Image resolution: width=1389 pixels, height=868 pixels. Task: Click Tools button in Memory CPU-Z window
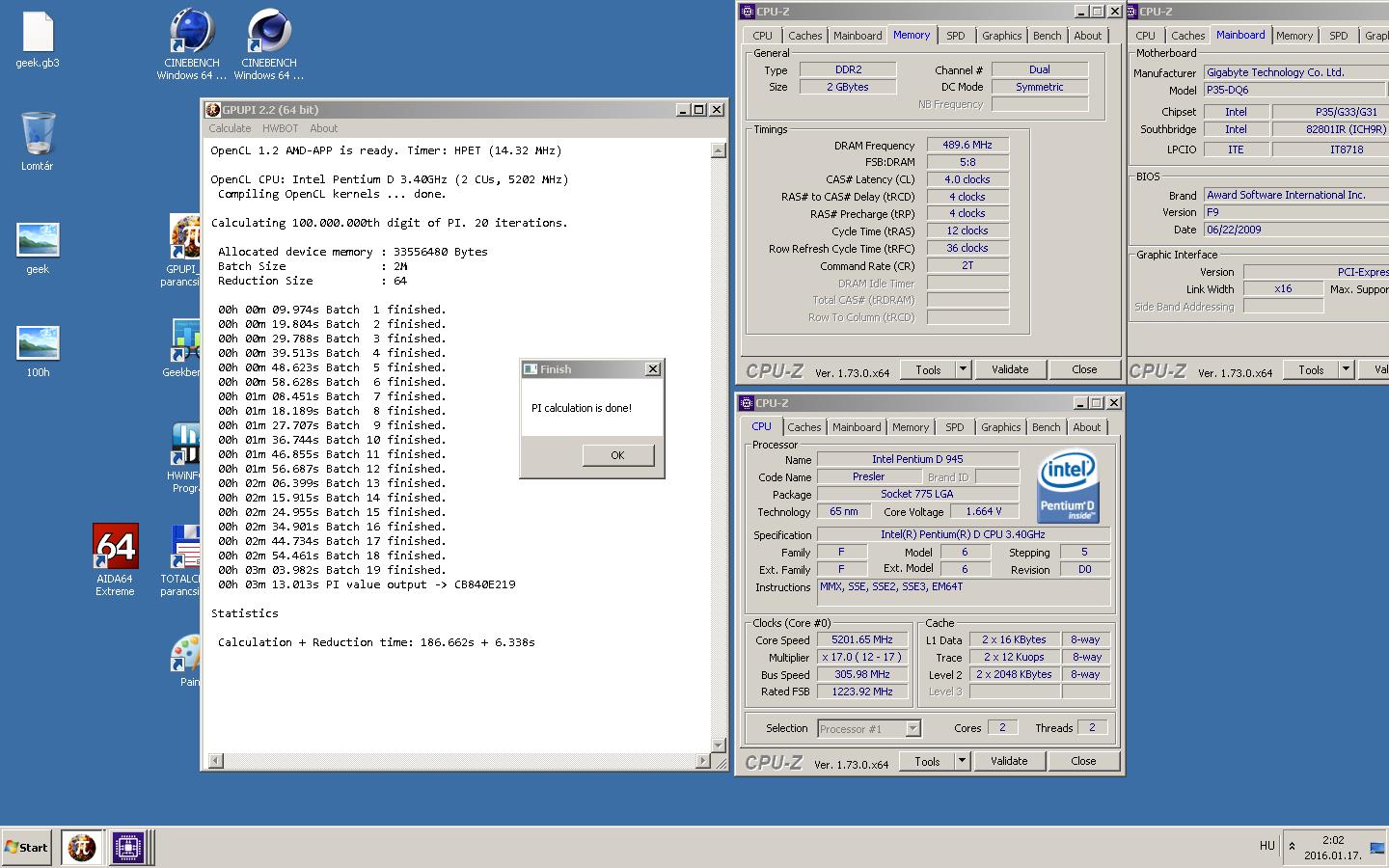(928, 369)
